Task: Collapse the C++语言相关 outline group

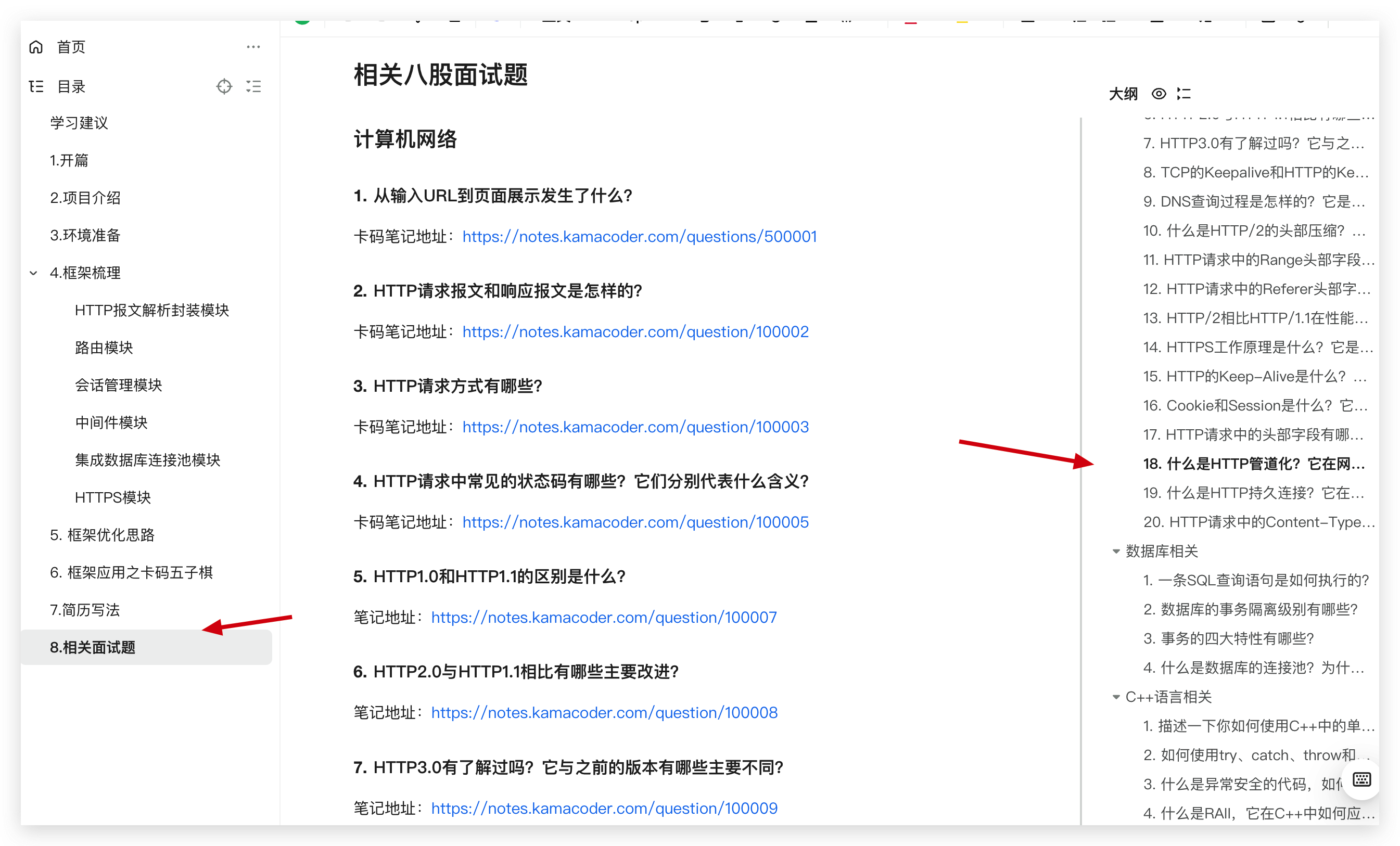Action: coord(1115,697)
